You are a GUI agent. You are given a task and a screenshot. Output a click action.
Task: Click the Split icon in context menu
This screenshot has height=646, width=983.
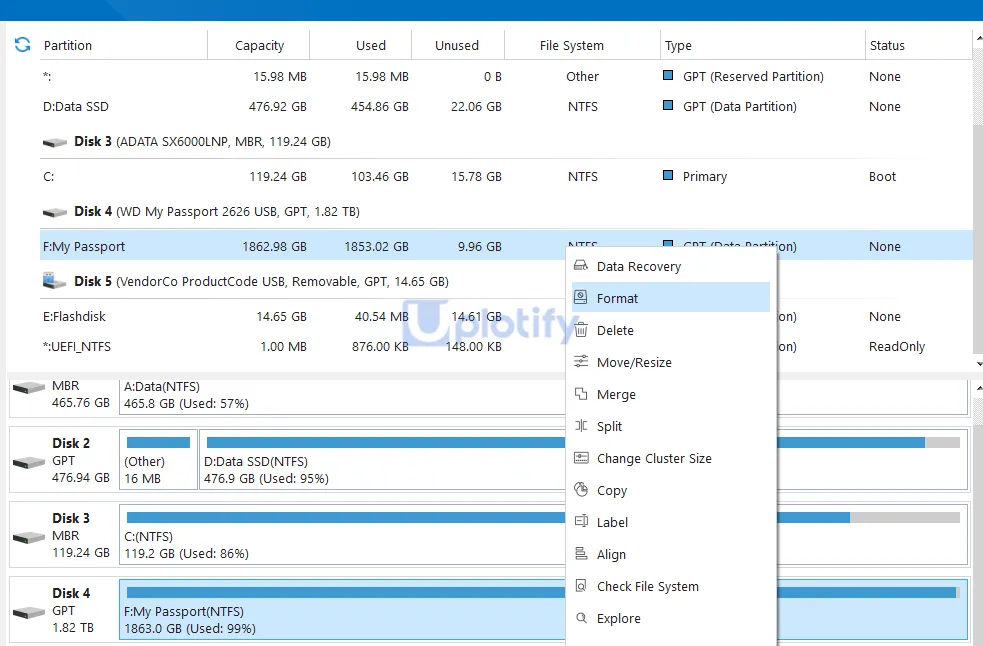581,426
